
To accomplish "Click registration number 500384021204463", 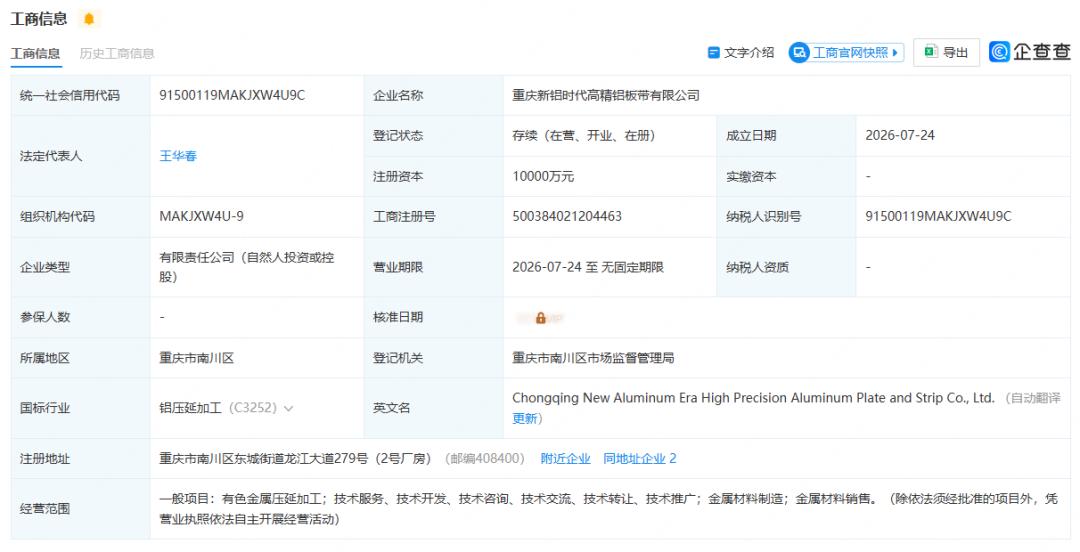I will click(567, 216).
